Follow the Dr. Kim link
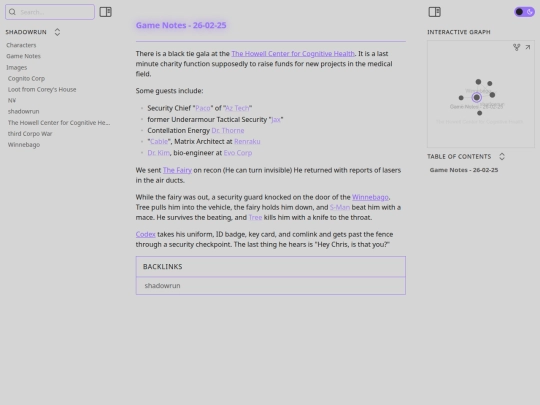The width and height of the screenshot is (540, 405). (x=158, y=153)
